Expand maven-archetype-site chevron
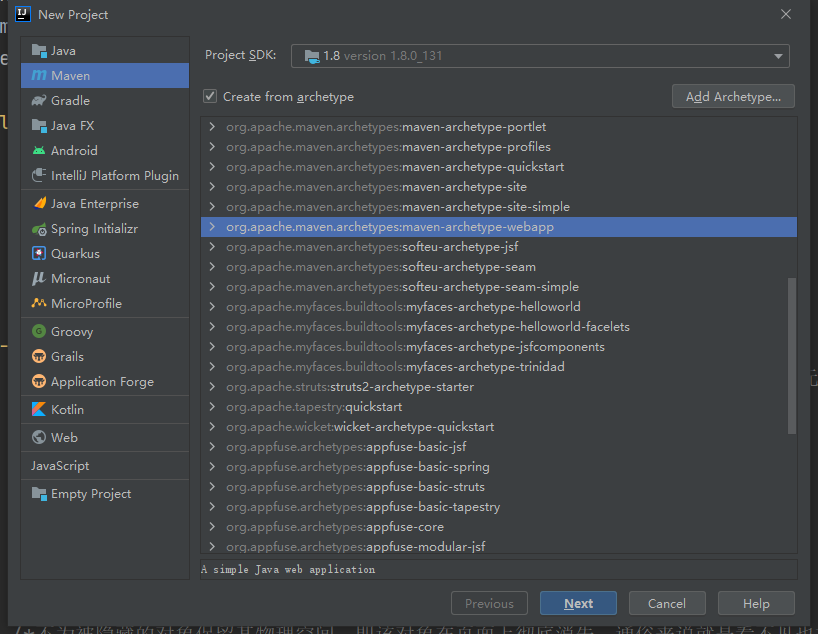The width and height of the screenshot is (818, 634). point(212,187)
